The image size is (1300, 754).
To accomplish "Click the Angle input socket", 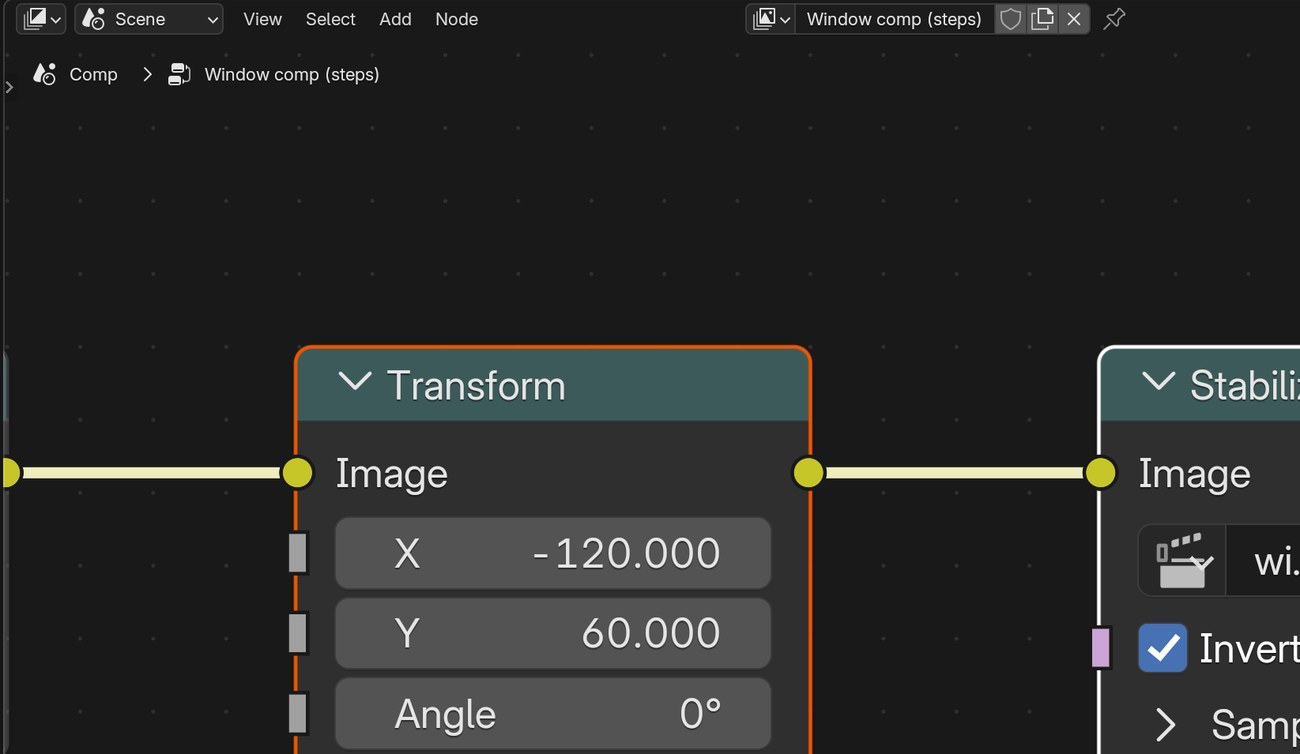I will pyautogui.click(x=297, y=713).
